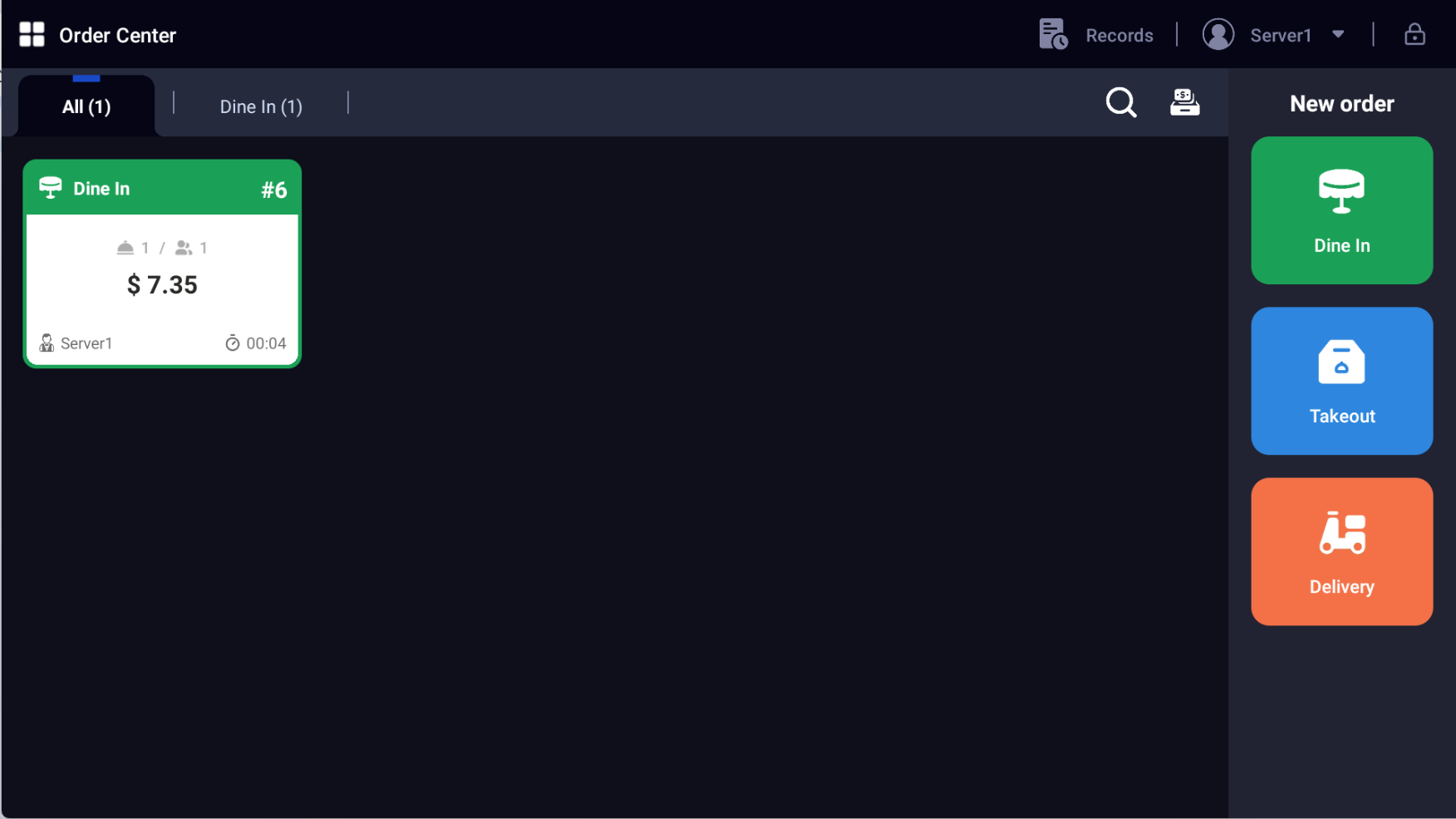Switch to the All (1) tab
1456x819 pixels.
point(86,106)
